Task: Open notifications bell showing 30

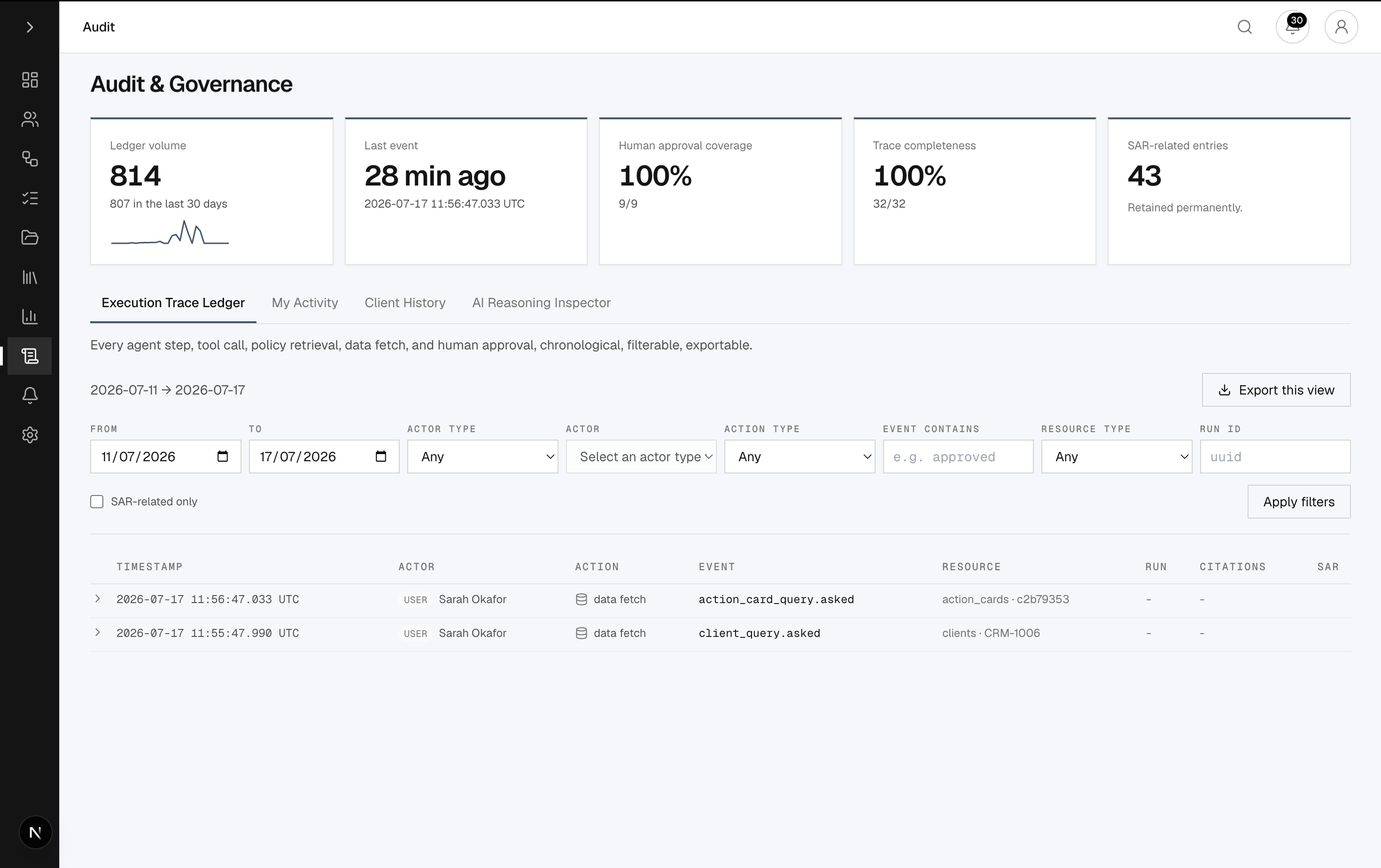Action: (1292, 27)
